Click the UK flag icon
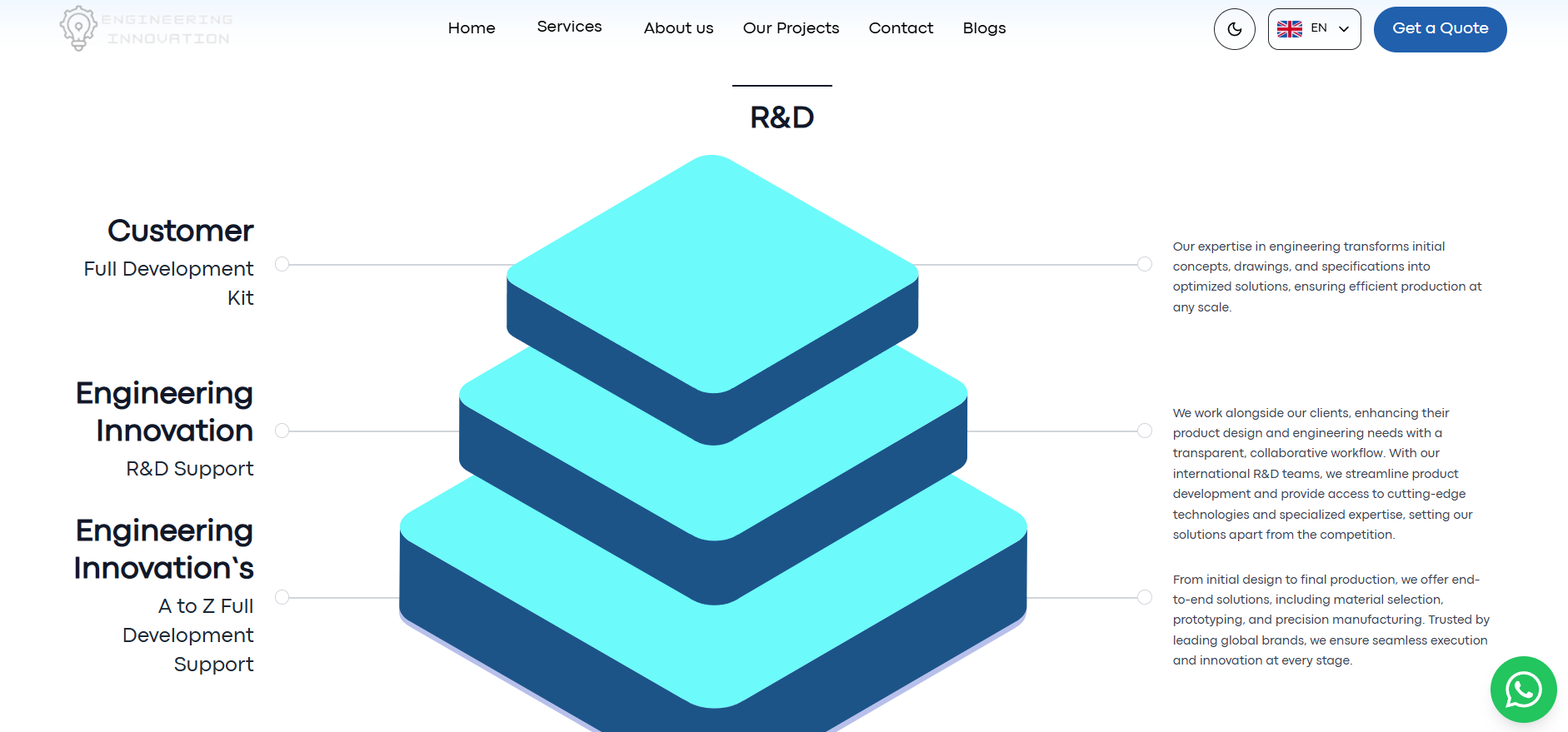1568x732 pixels. click(1289, 29)
